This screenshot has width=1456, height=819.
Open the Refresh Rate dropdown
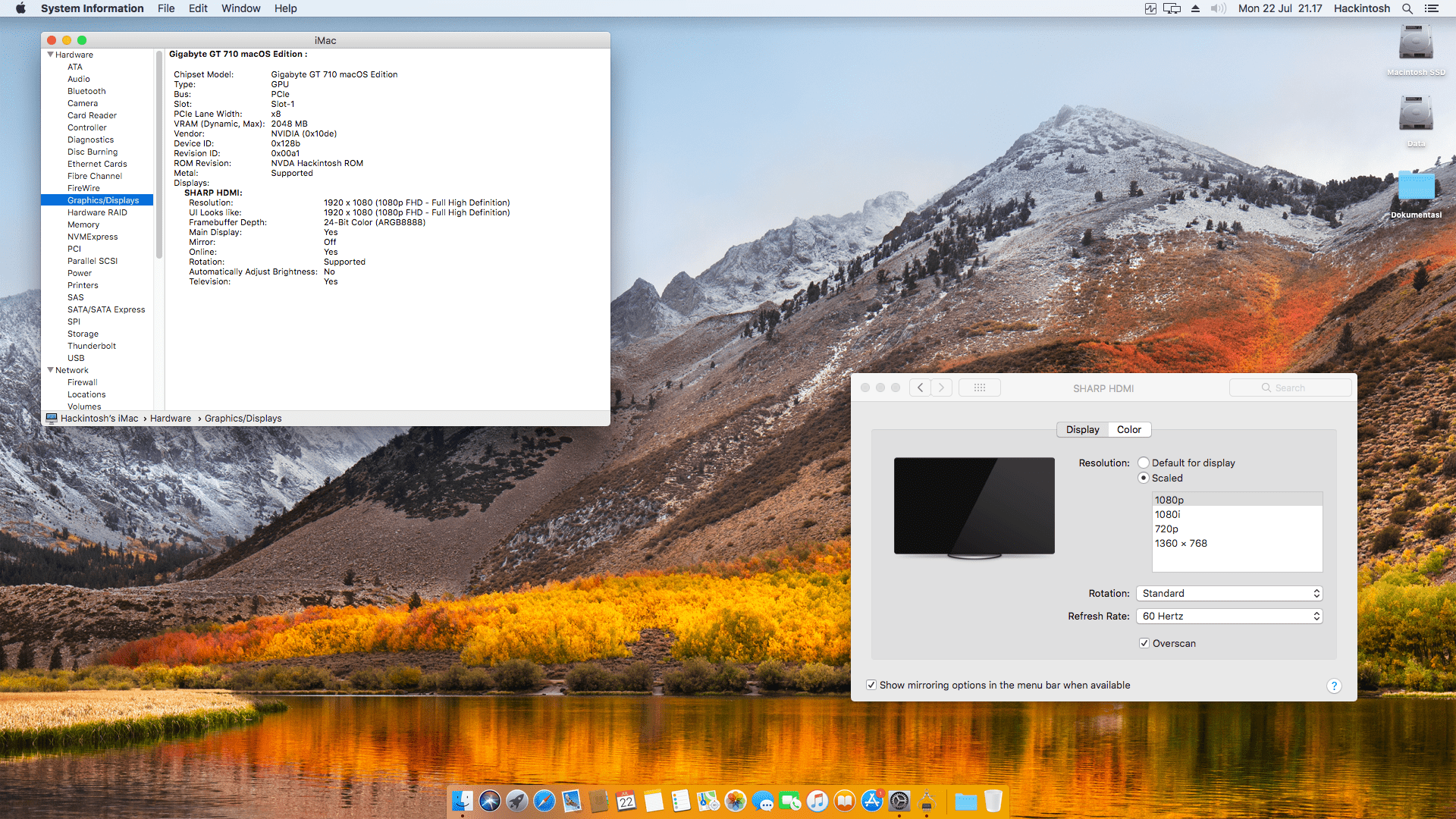(x=1228, y=616)
